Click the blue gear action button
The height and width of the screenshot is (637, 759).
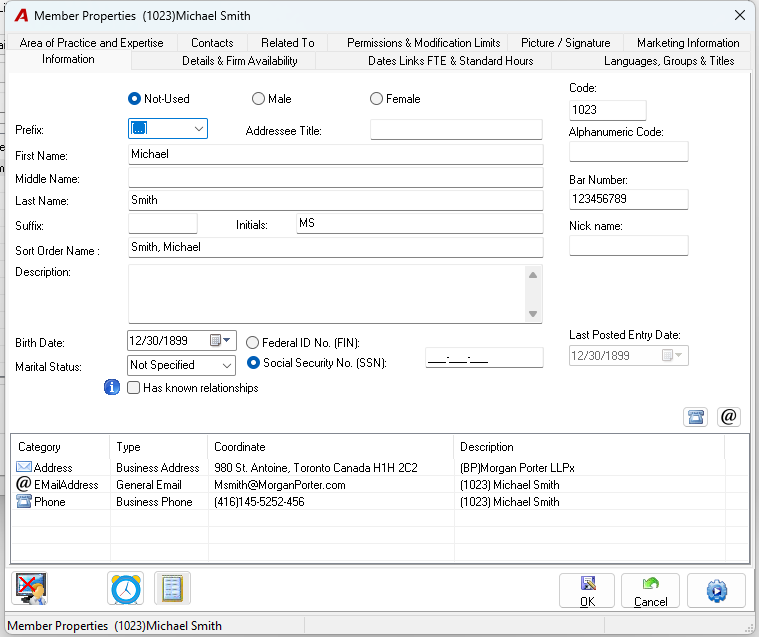coord(716,590)
